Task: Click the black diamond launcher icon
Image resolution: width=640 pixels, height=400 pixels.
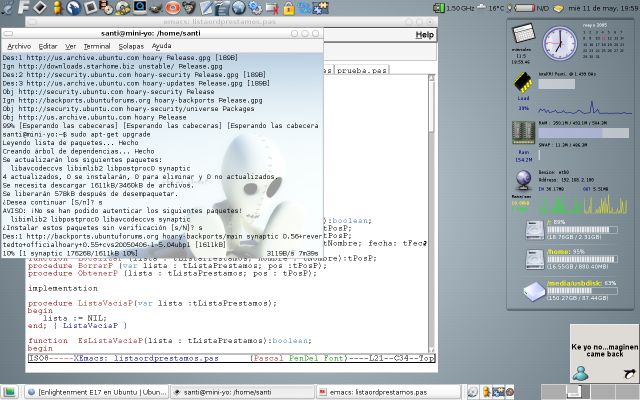Action: click(x=40, y=7)
